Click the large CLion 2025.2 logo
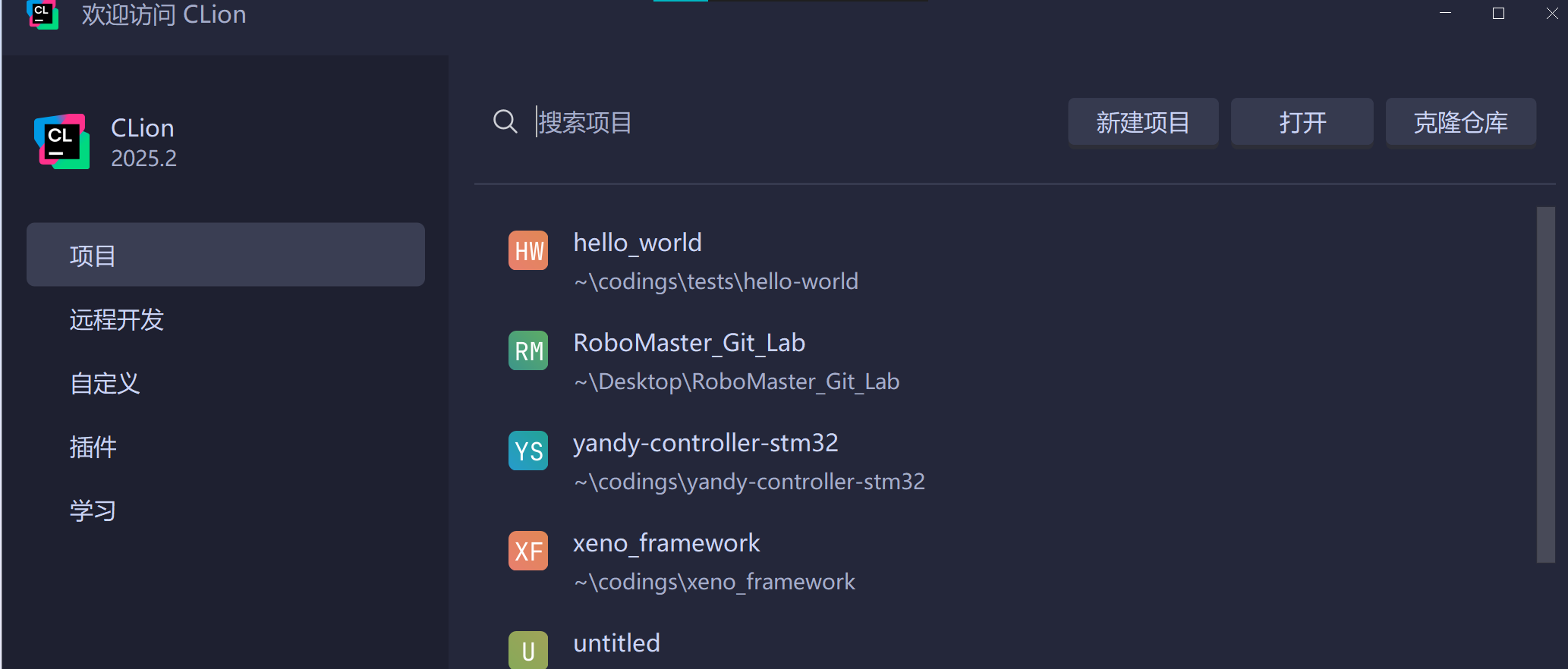Image resolution: width=1568 pixels, height=669 pixels. 61,142
